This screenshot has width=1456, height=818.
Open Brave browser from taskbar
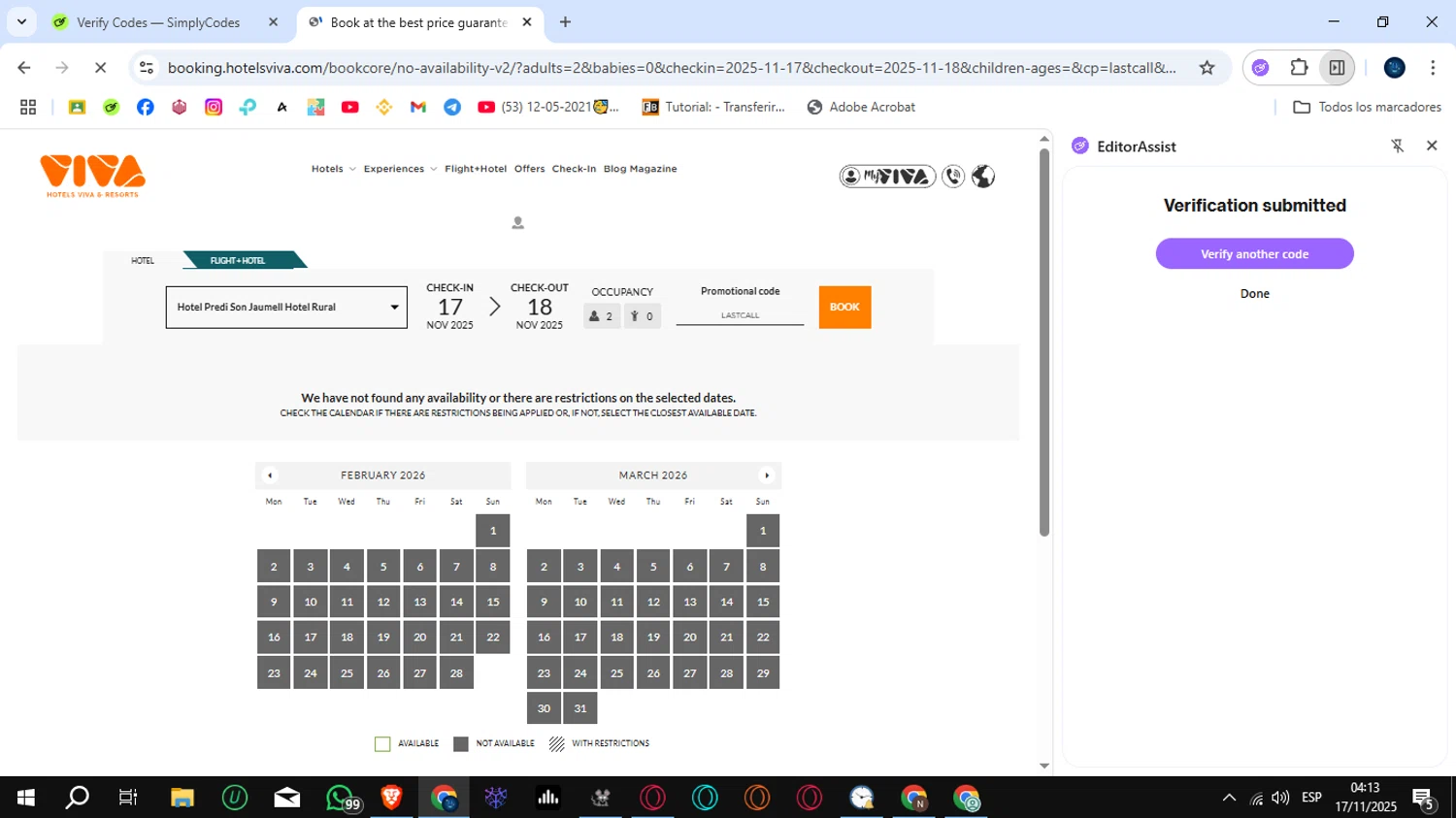pyautogui.click(x=392, y=798)
